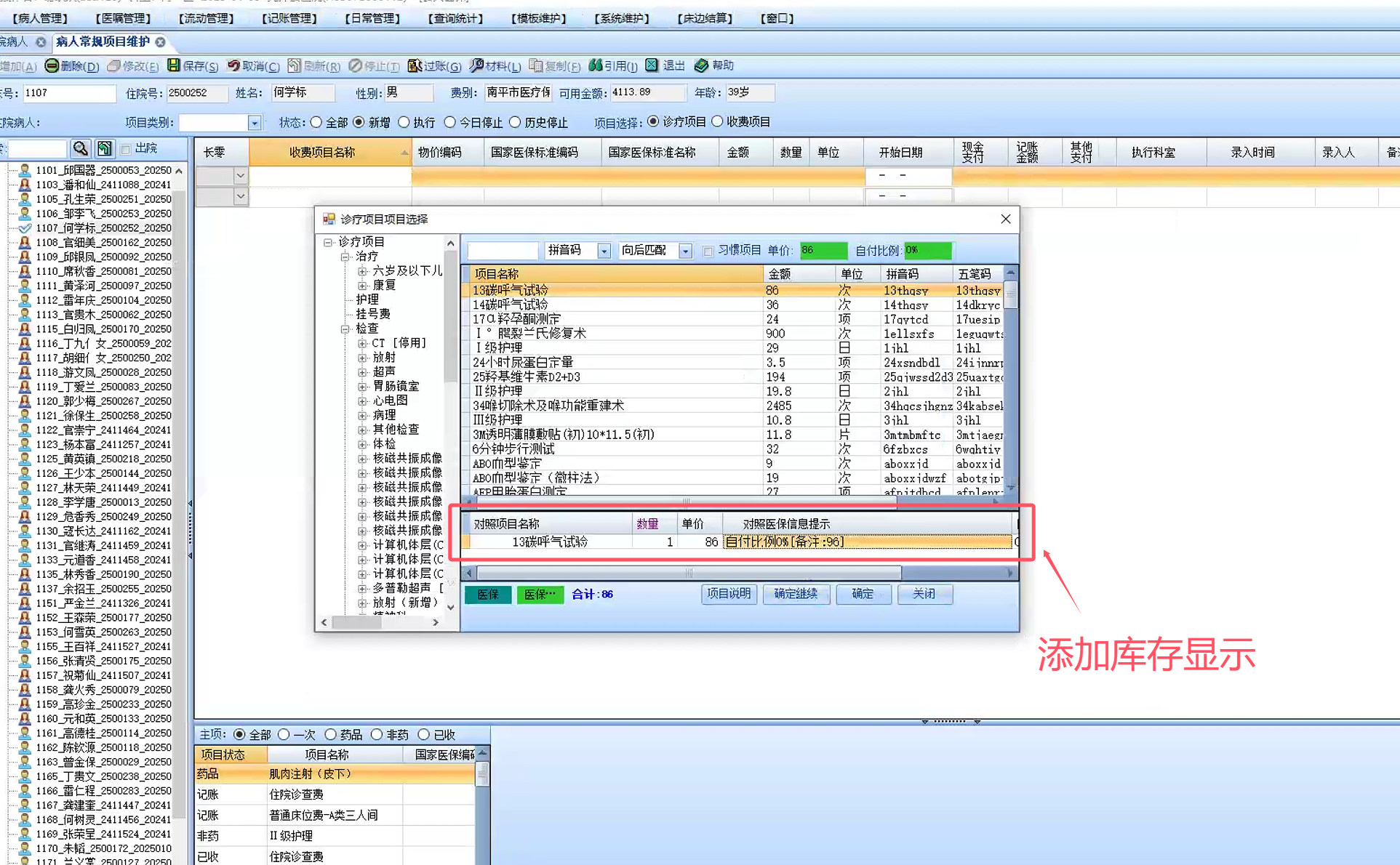Select the 执行 status radio button
Viewport: 1400px width, 865px height.
click(x=404, y=122)
